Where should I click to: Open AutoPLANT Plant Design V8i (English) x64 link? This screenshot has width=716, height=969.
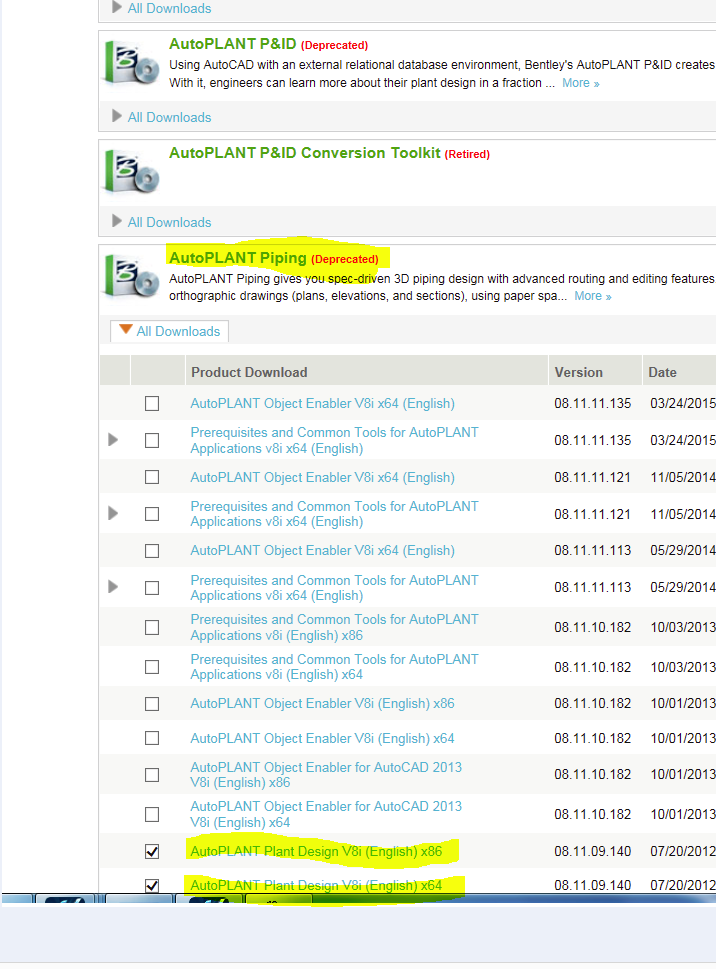click(316, 886)
